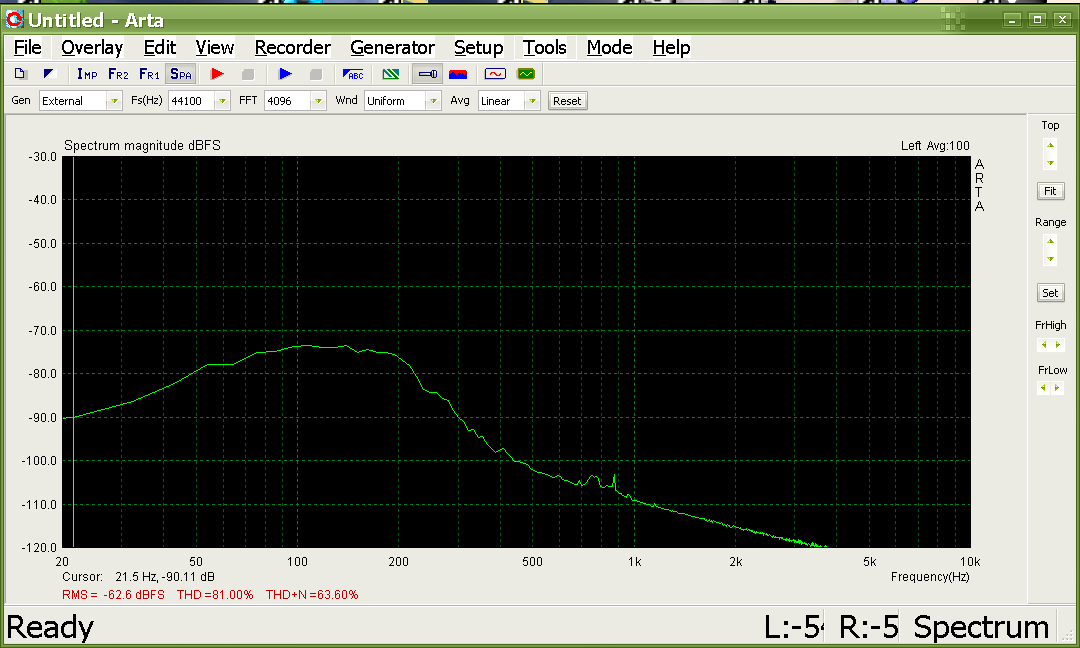Image resolution: width=1080 pixels, height=648 pixels.
Task: Open the Overlay menu
Action: pyautogui.click(x=92, y=48)
